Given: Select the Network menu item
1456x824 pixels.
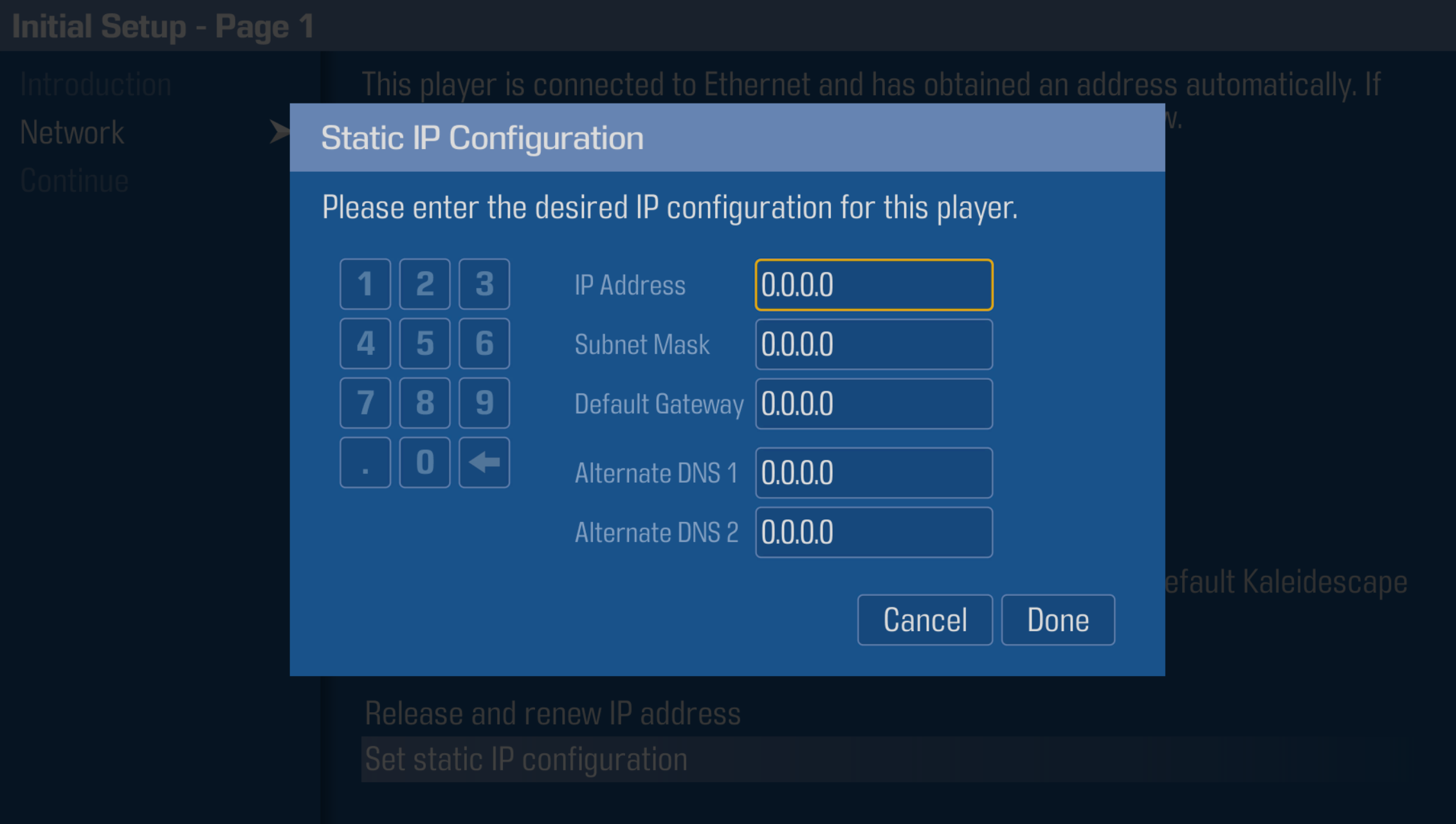Looking at the screenshot, I should pos(72,131).
